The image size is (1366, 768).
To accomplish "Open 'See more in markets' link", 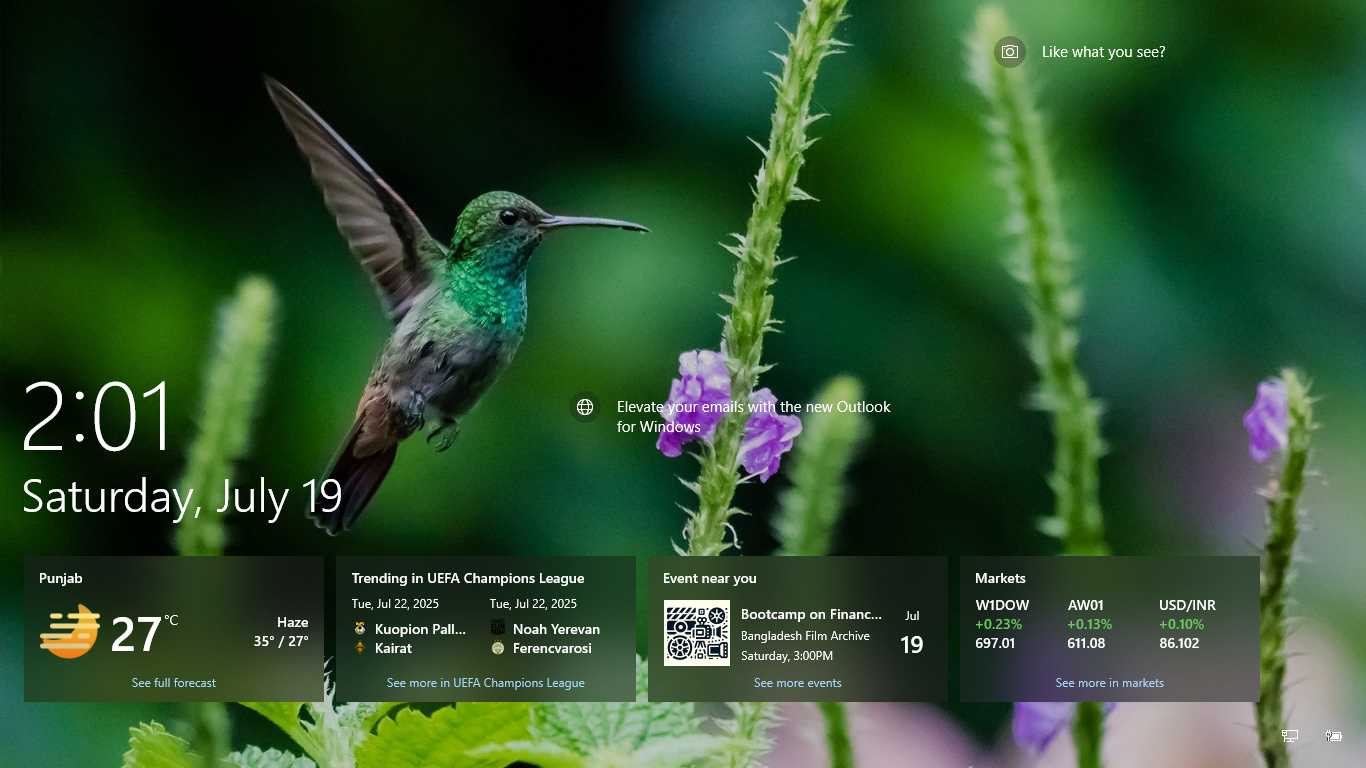I will click(x=1110, y=683).
